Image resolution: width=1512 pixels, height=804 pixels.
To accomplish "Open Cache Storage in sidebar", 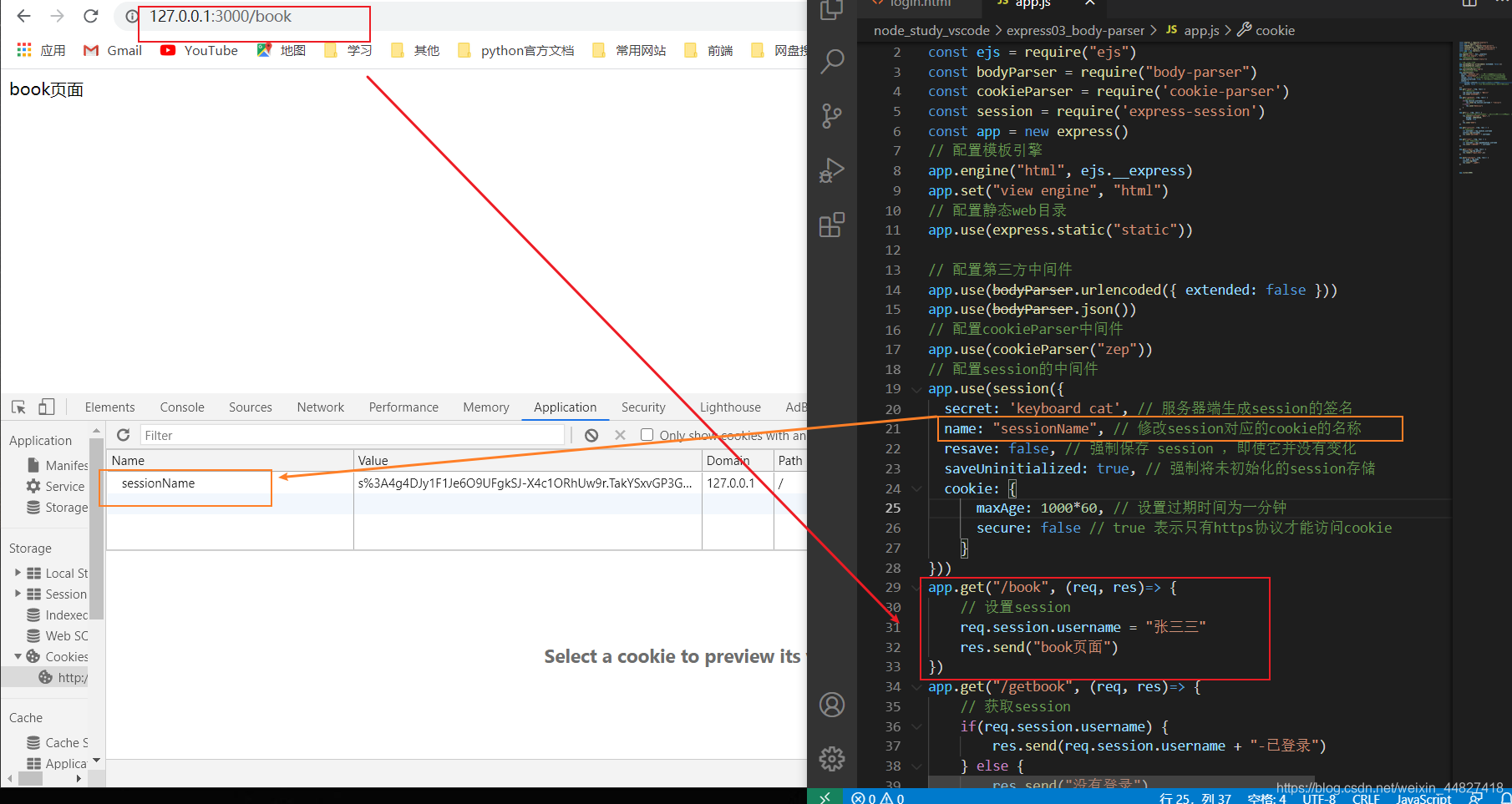I will [57, 742].
